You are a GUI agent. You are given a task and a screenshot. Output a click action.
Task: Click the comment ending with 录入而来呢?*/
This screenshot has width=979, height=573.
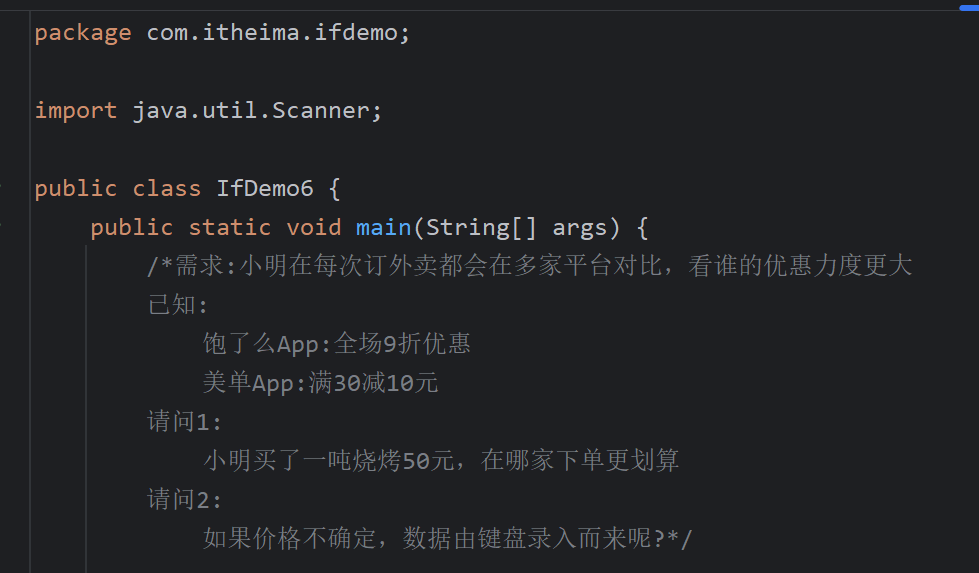pos(448,539)
